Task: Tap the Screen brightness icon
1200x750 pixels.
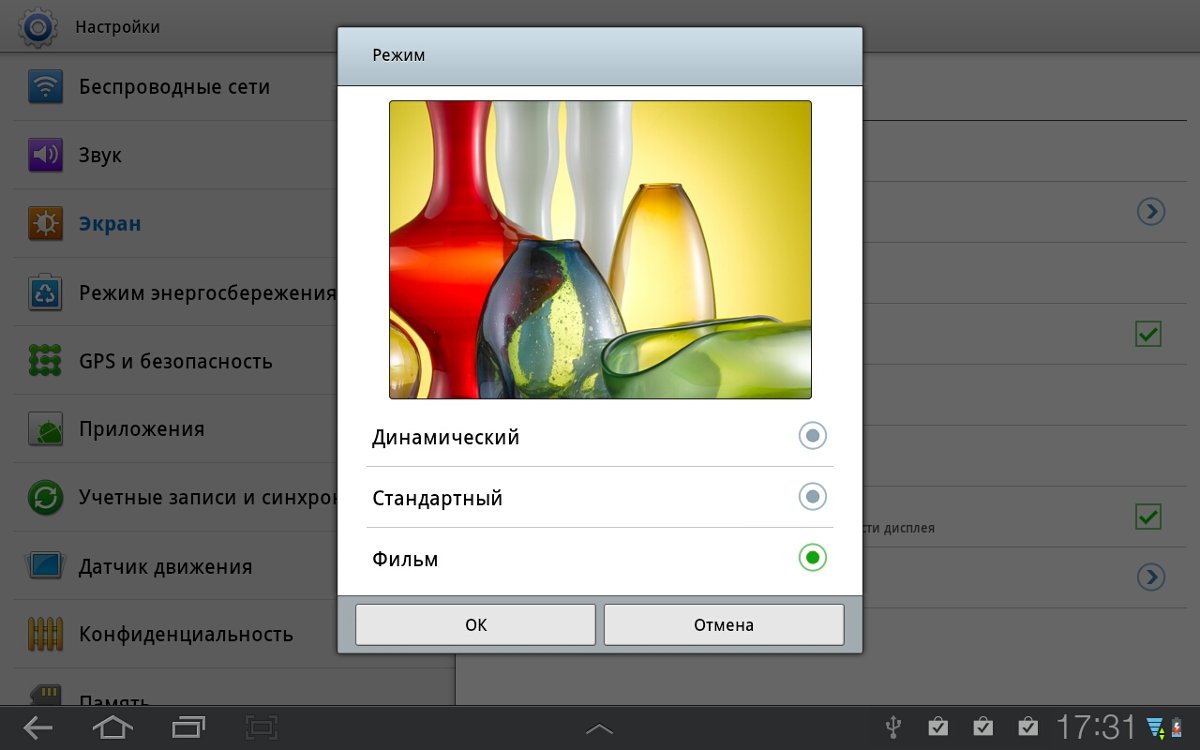Action: pyautogui.click(x=45, y=224)
